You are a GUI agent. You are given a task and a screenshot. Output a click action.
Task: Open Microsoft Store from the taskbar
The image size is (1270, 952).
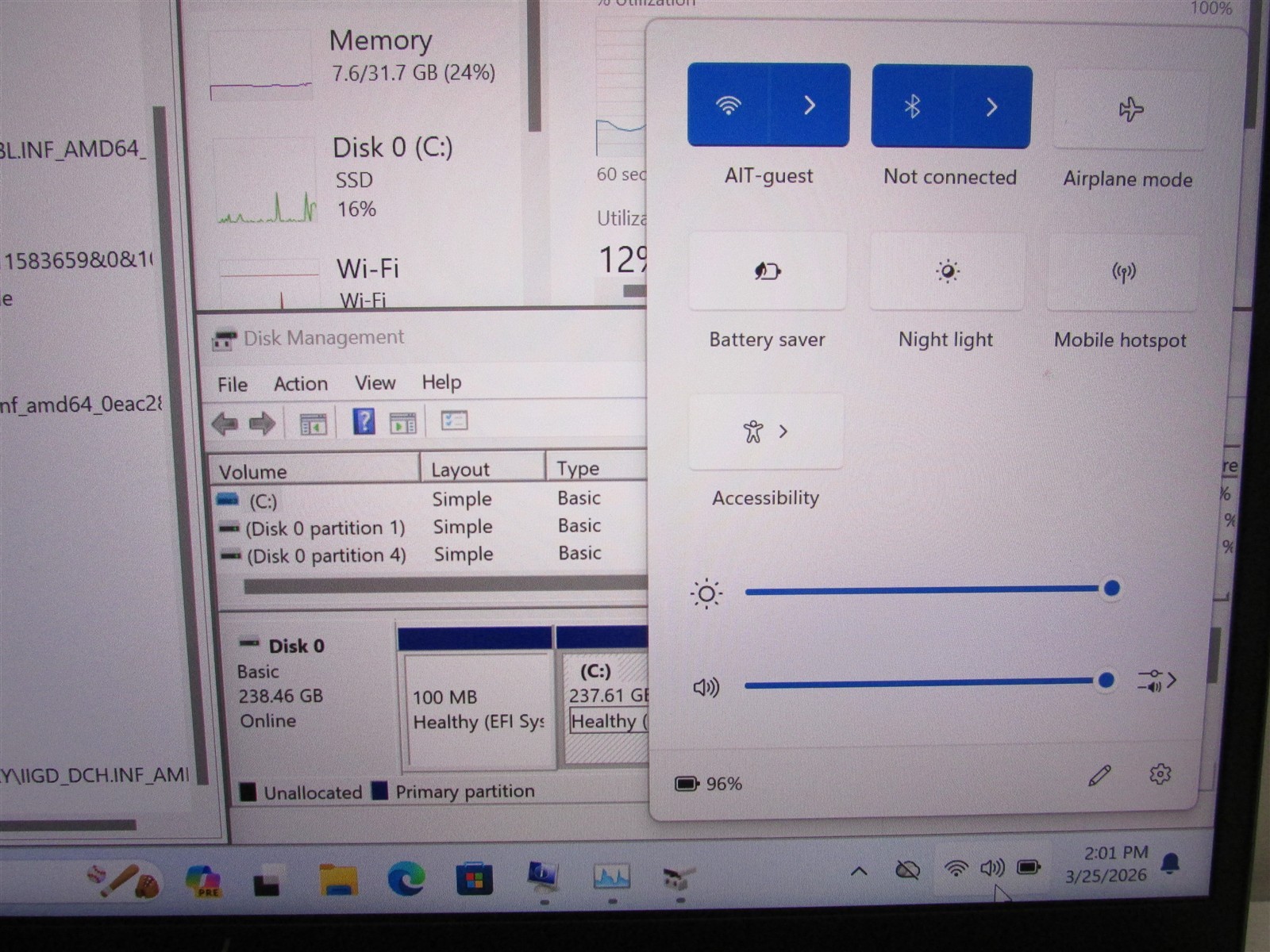coord(475,879)
